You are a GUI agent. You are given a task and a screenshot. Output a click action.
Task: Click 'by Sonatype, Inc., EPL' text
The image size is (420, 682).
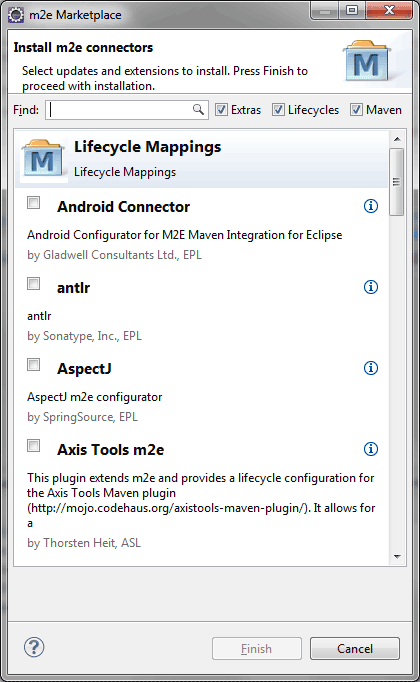tap(84, 336)
